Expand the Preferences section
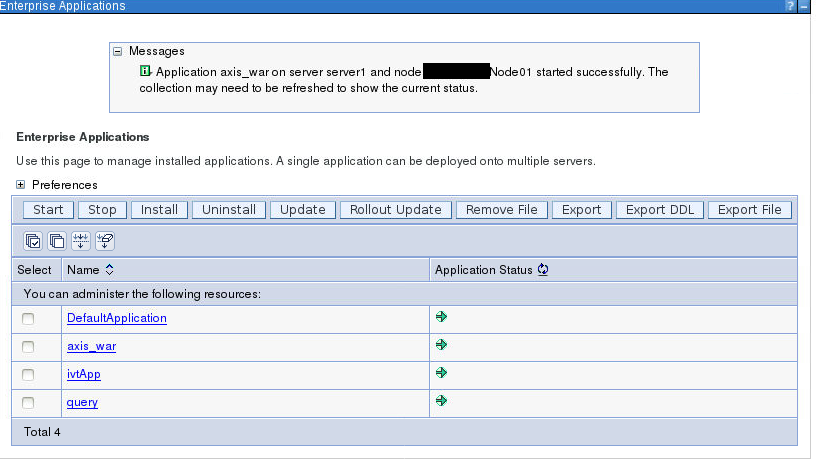816x464 pixels. point(20,185)
